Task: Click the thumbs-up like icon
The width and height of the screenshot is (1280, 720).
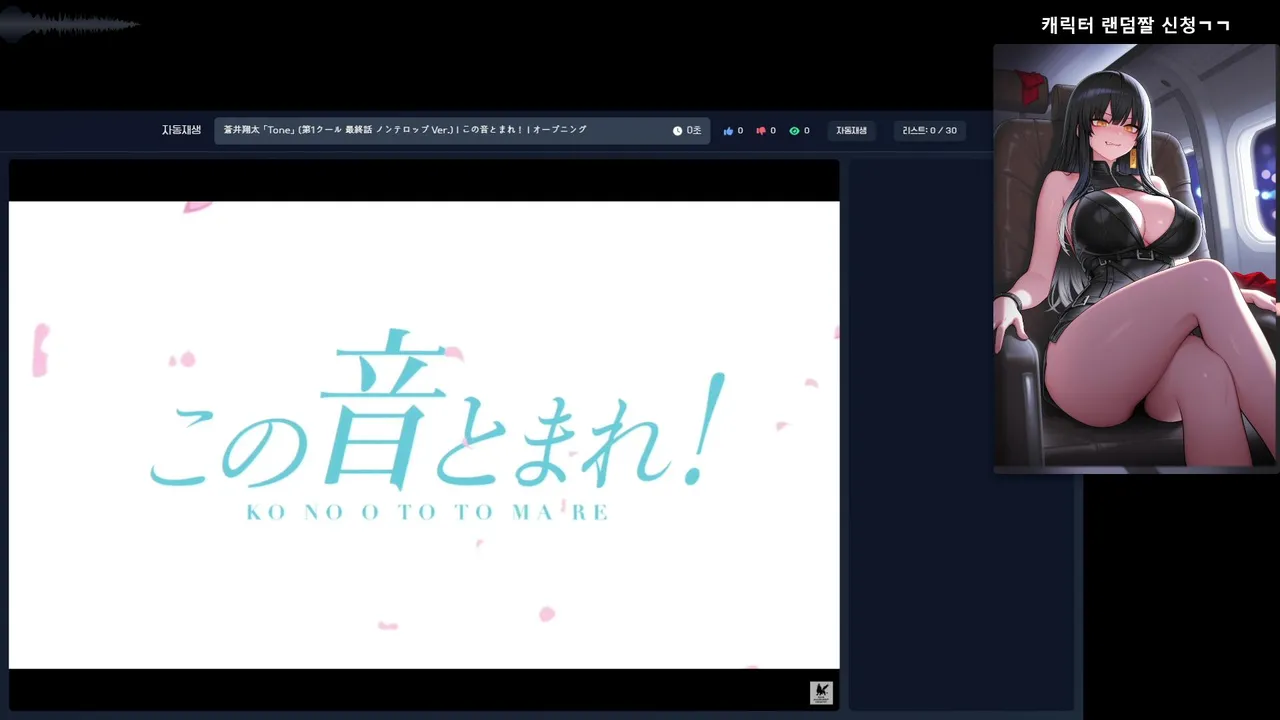Action: tap(728, 131)
